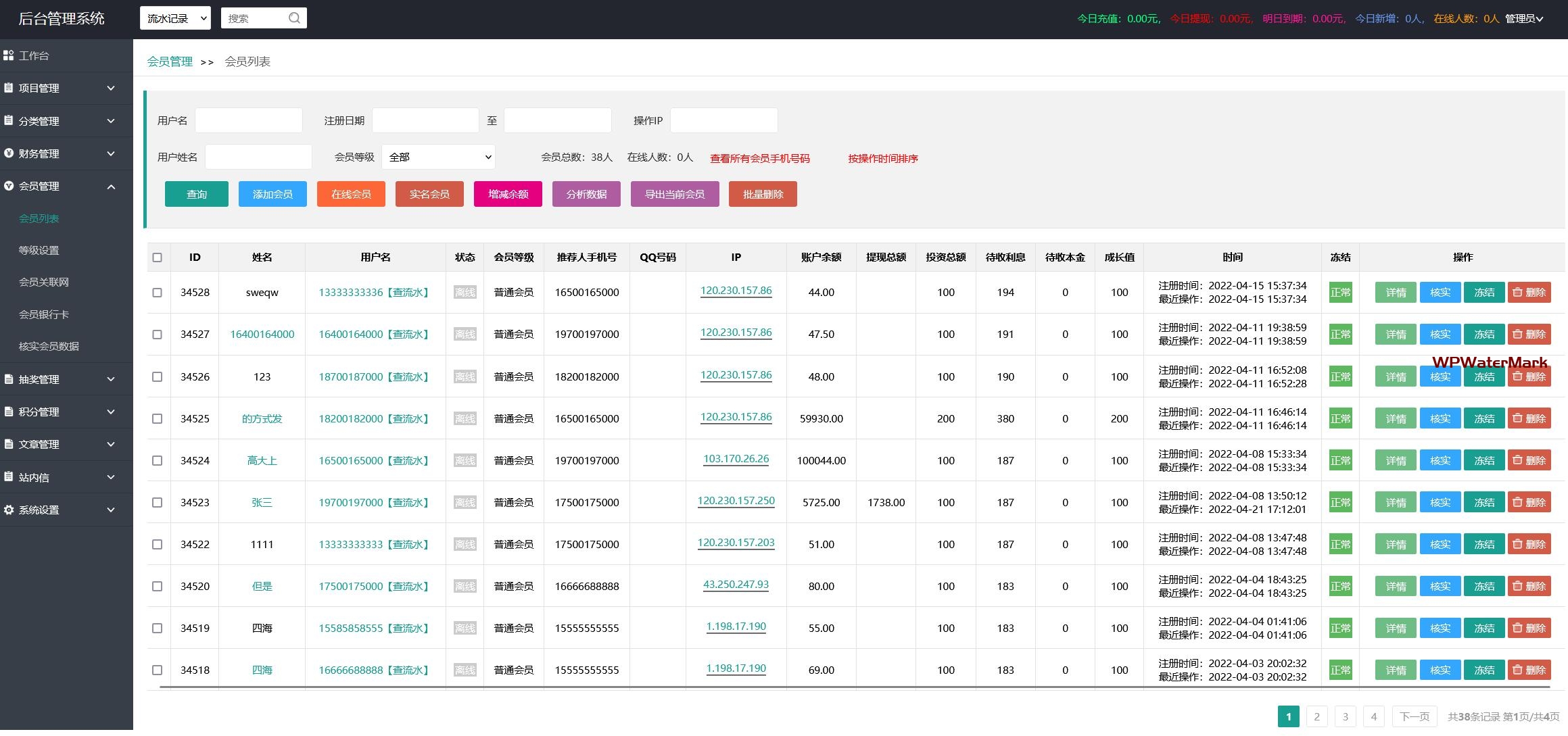This screenshot has width=1568, height=736.
Task: Go to page 3 in the pagination
Action: [1345, 716]
